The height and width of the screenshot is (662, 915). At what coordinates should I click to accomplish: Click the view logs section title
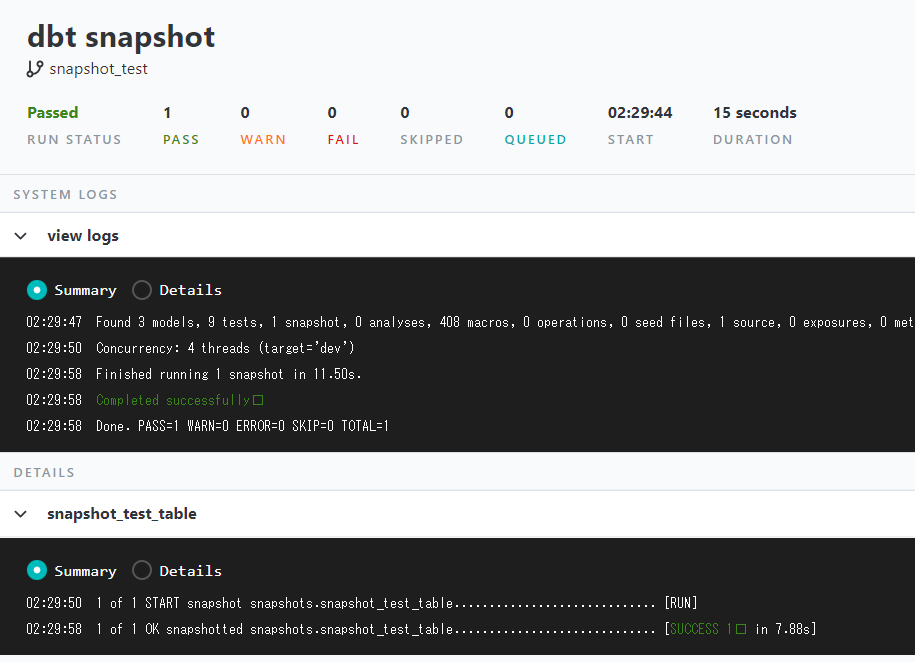coord(83,236)
